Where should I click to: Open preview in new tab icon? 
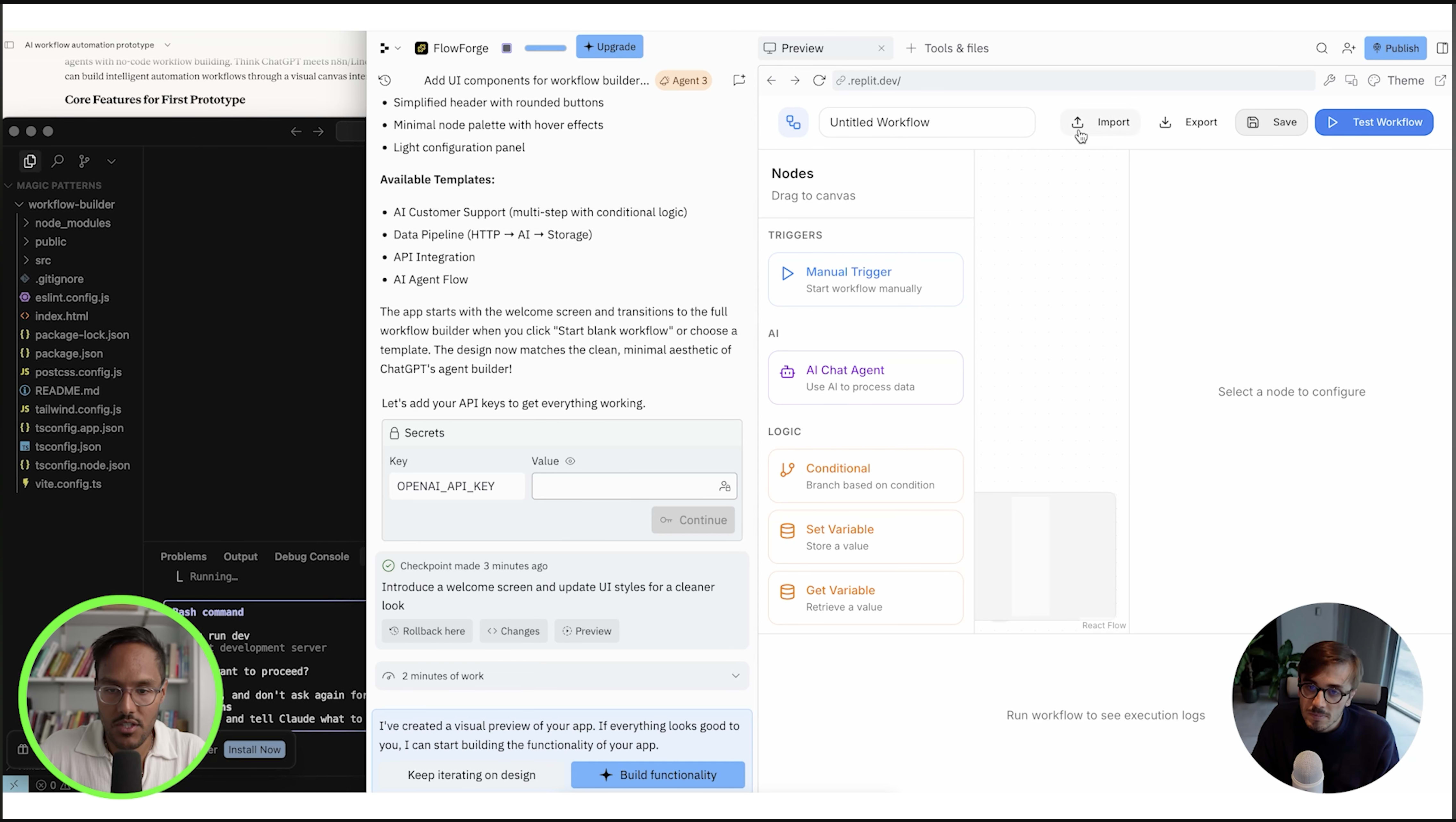(x=1440, y=80)
